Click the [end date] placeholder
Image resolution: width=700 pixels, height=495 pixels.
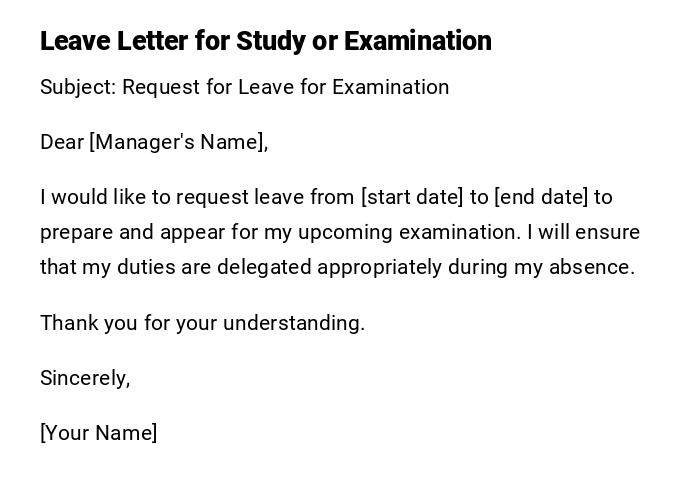541,197
